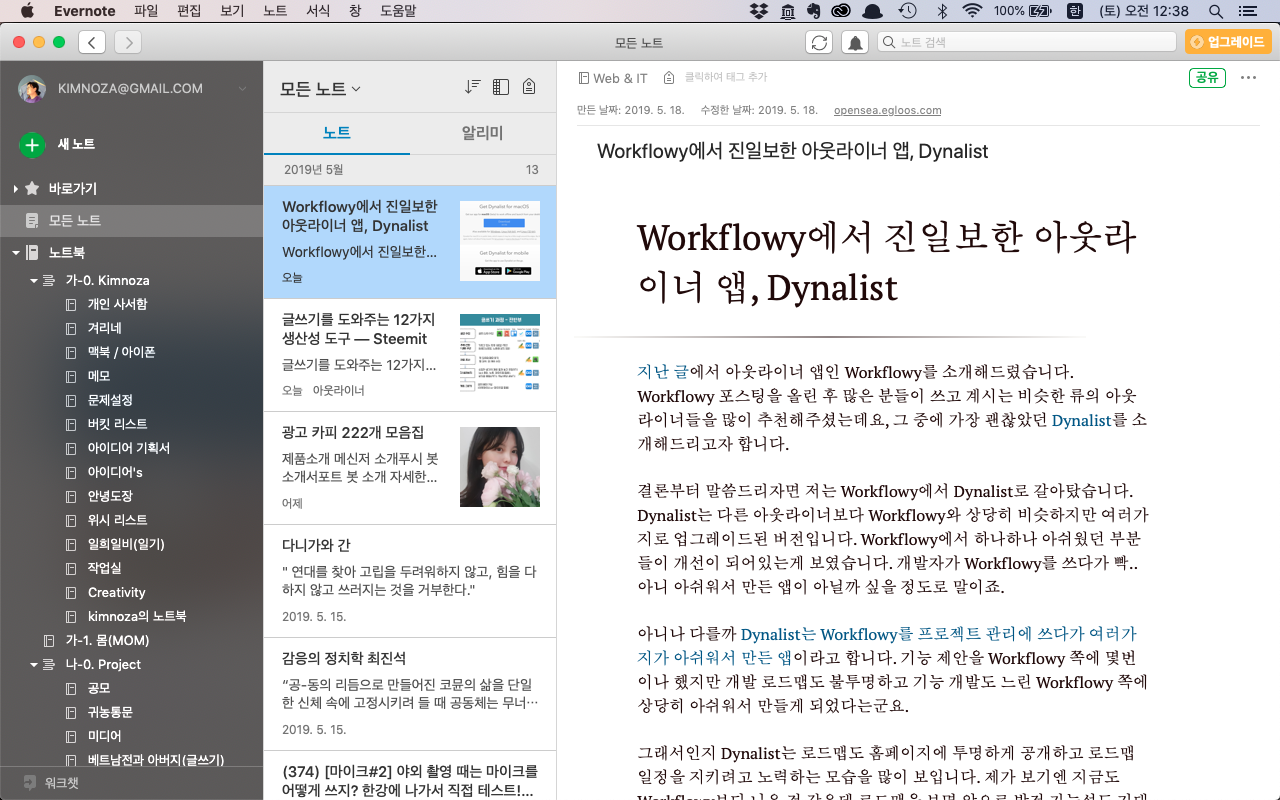
Task: Open the Dynalist link in first paragraph
Action: (1081, 420)
